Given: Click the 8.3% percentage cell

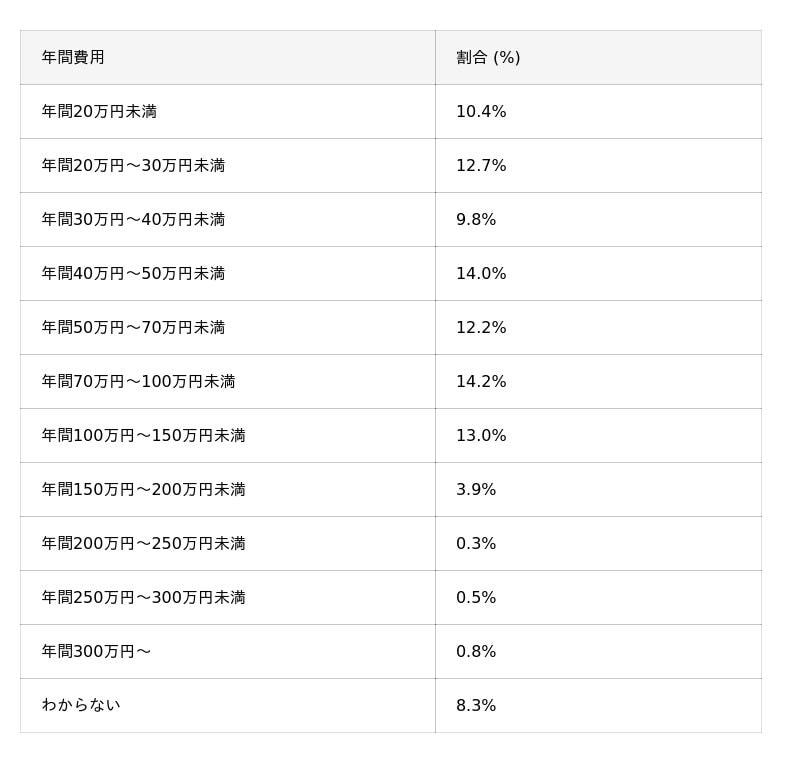Looking at the screenshot, I should pos(476,706).
